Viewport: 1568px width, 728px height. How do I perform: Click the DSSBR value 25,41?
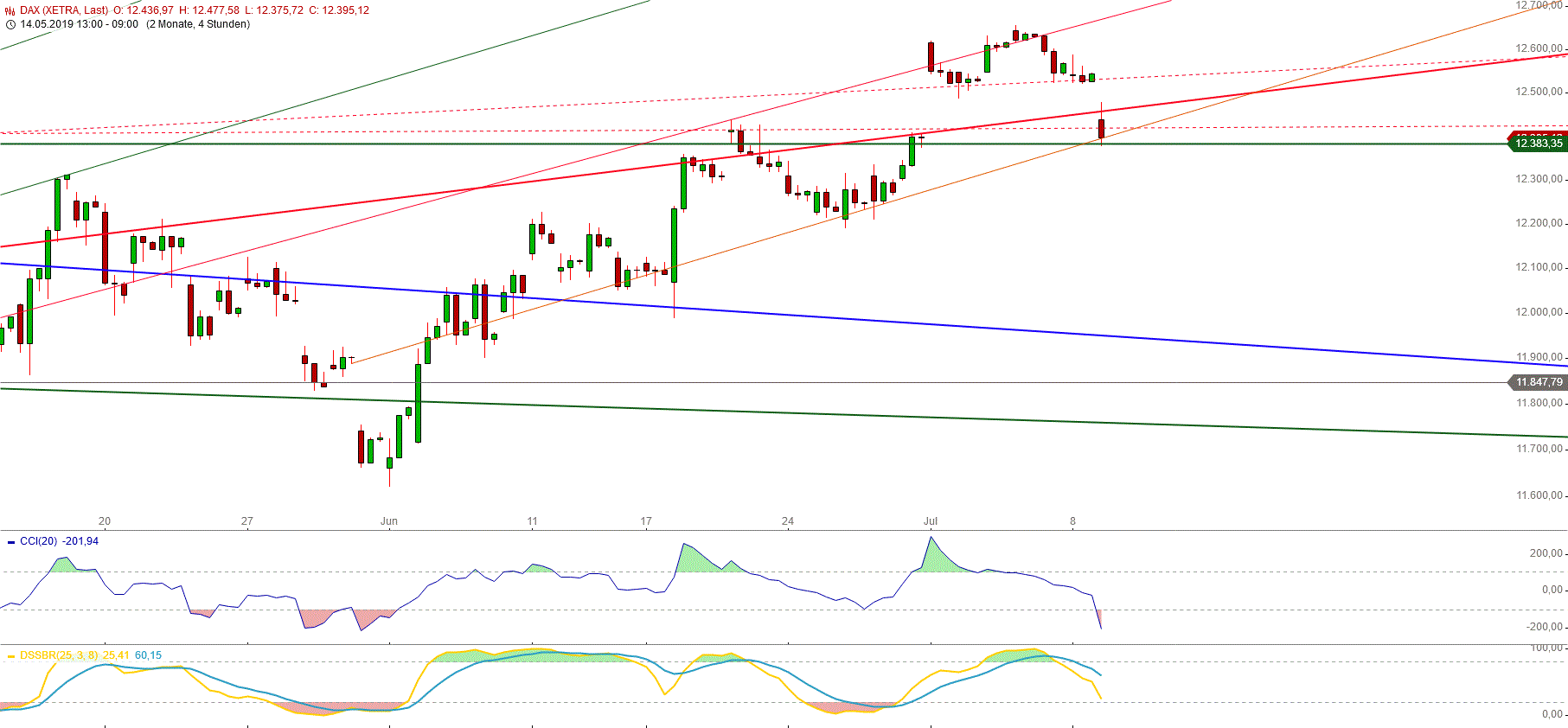[116, 655]
